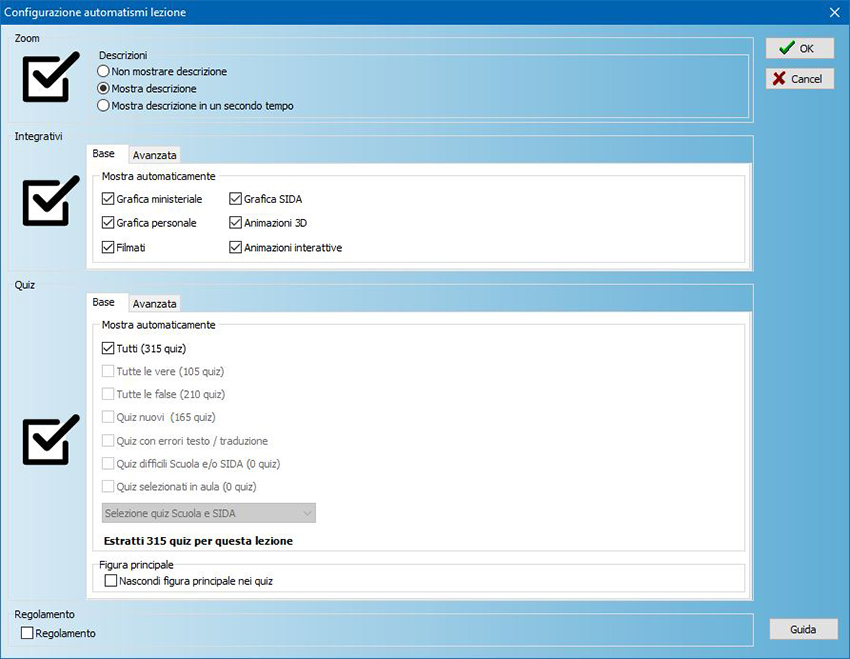
Task: Toggle the large Integrativi section checkmark icon
Action: click(50, 201)
